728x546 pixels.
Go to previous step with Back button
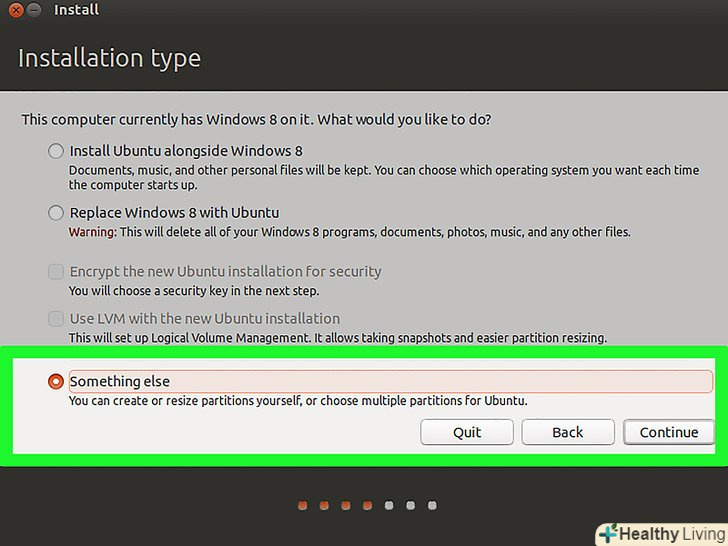(567, 432)
